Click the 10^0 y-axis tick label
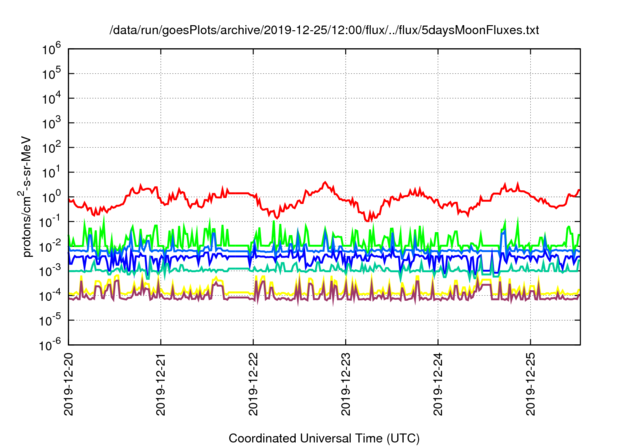 click(51, 197)
